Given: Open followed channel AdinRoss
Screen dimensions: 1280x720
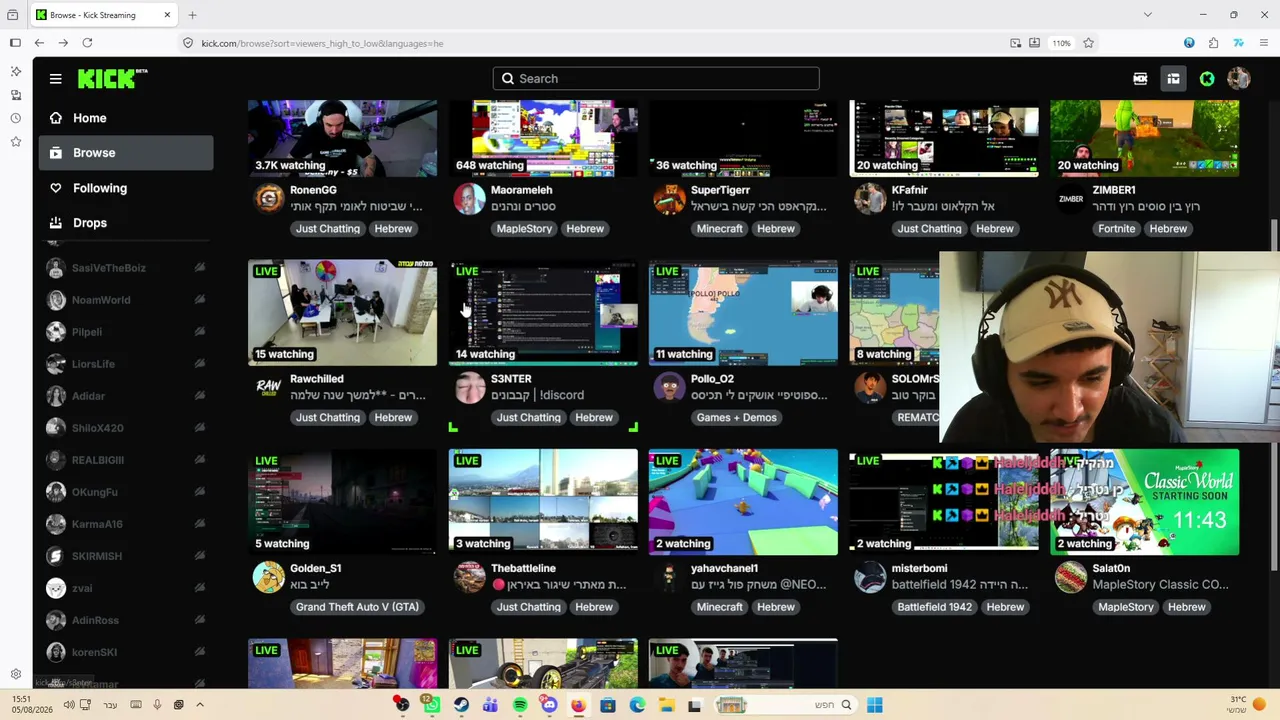Looking at the screenshot, I should point(126,620).
